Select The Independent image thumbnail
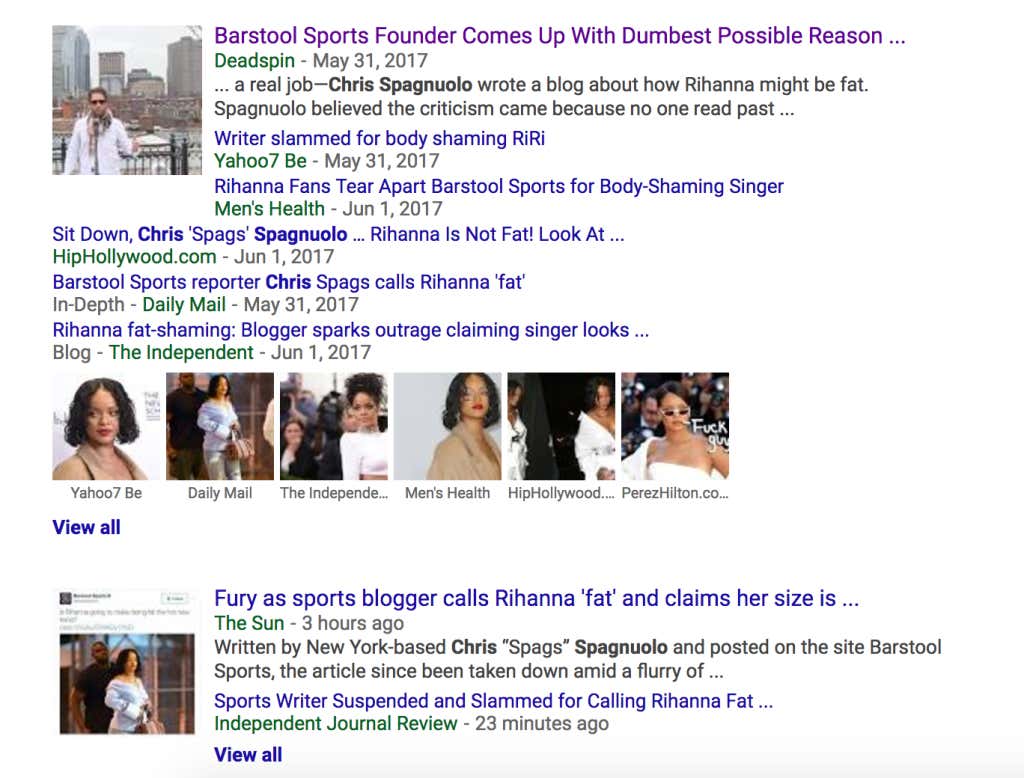 tap(334, 426)
